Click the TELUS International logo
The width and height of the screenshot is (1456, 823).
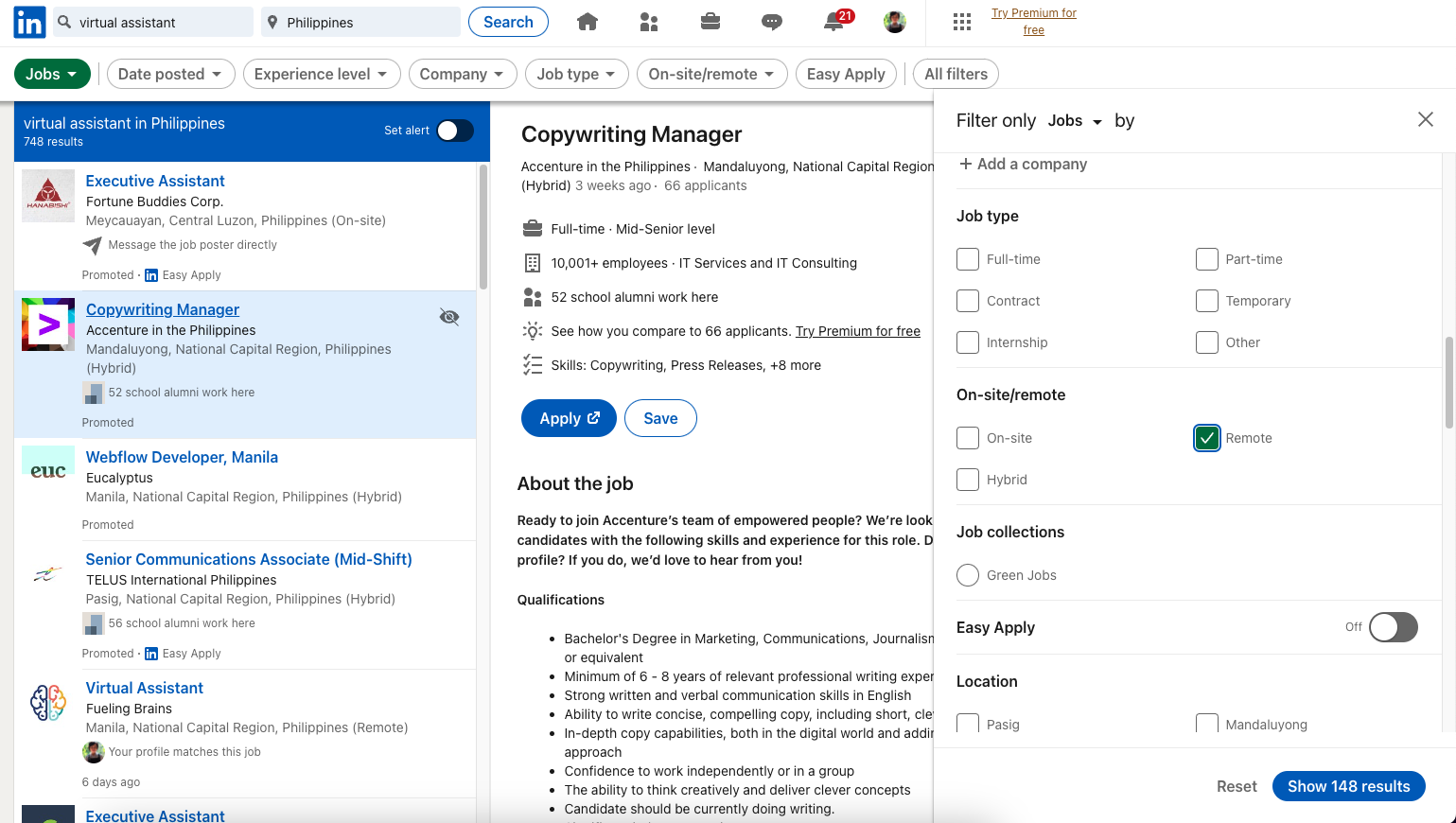tap(48, 574)
